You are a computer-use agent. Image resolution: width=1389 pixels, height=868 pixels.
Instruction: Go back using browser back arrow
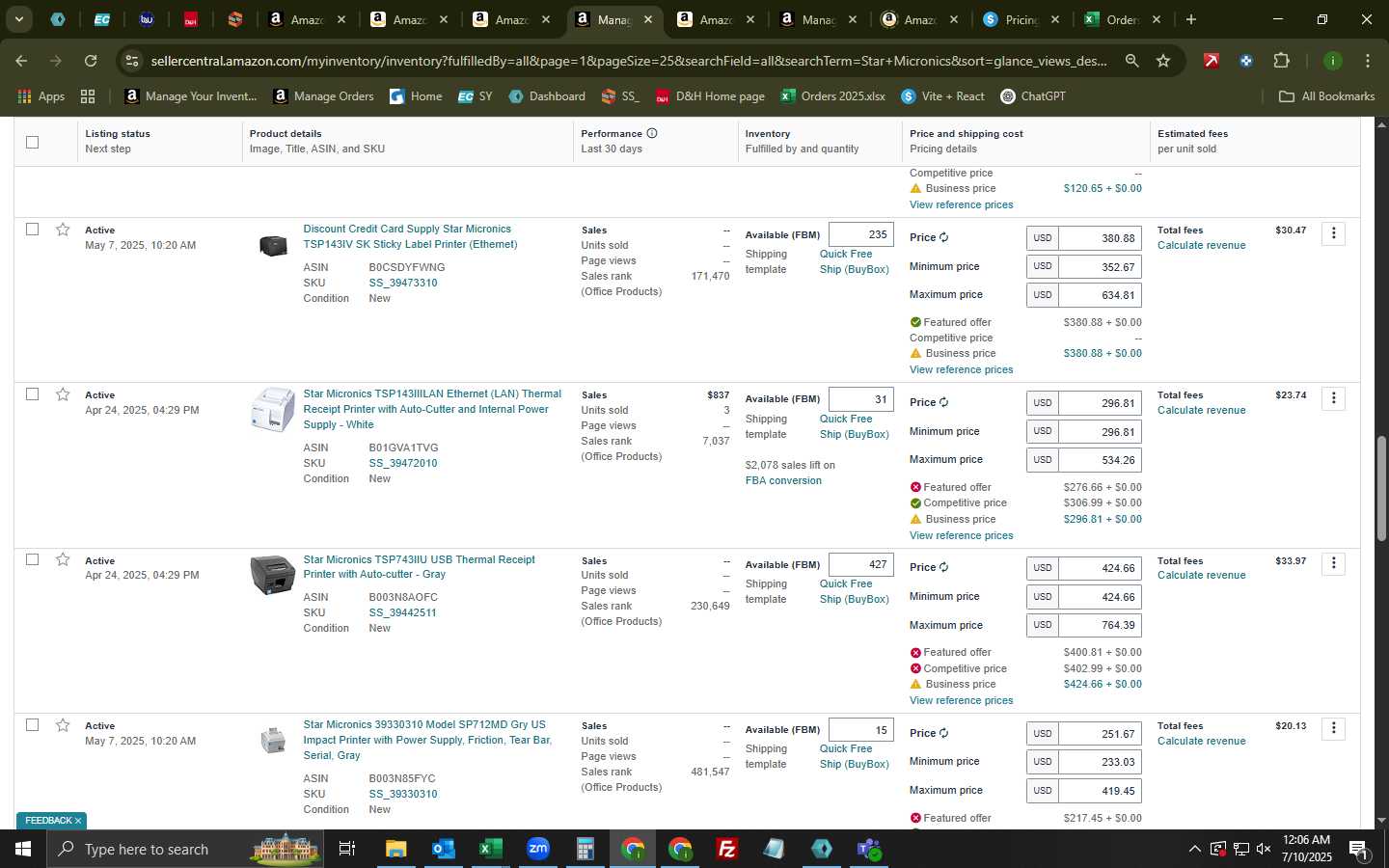pos(21,61)
